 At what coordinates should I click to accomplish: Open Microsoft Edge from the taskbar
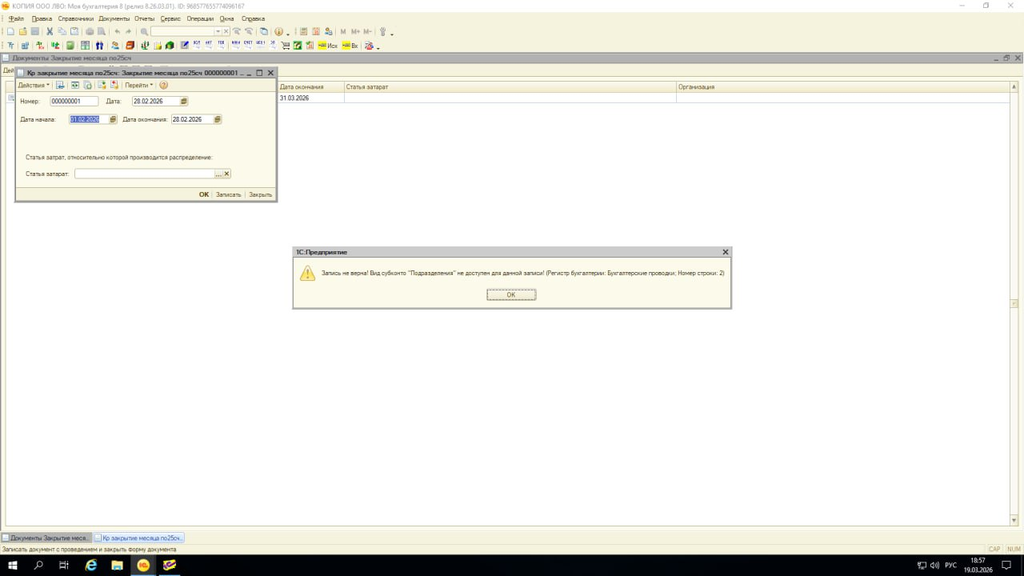pyautogui.click(x=91, y=565)
